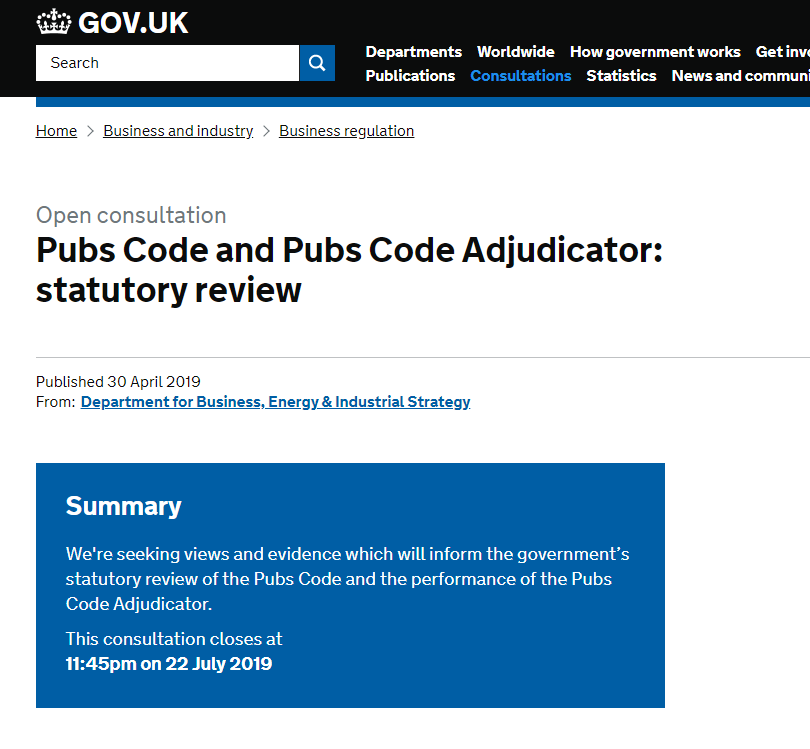
Task: Open the Get involved link
Action: 783,52
